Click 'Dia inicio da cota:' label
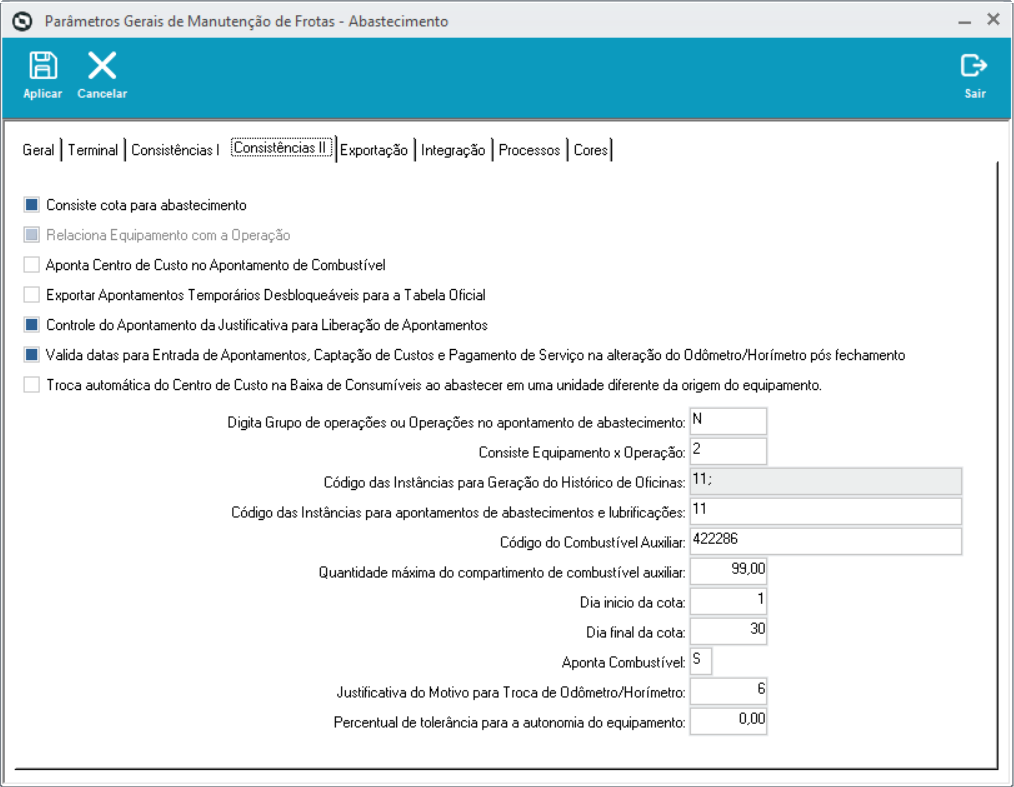This screenshot has height=787, width=1014. click(x=632, y=603)
